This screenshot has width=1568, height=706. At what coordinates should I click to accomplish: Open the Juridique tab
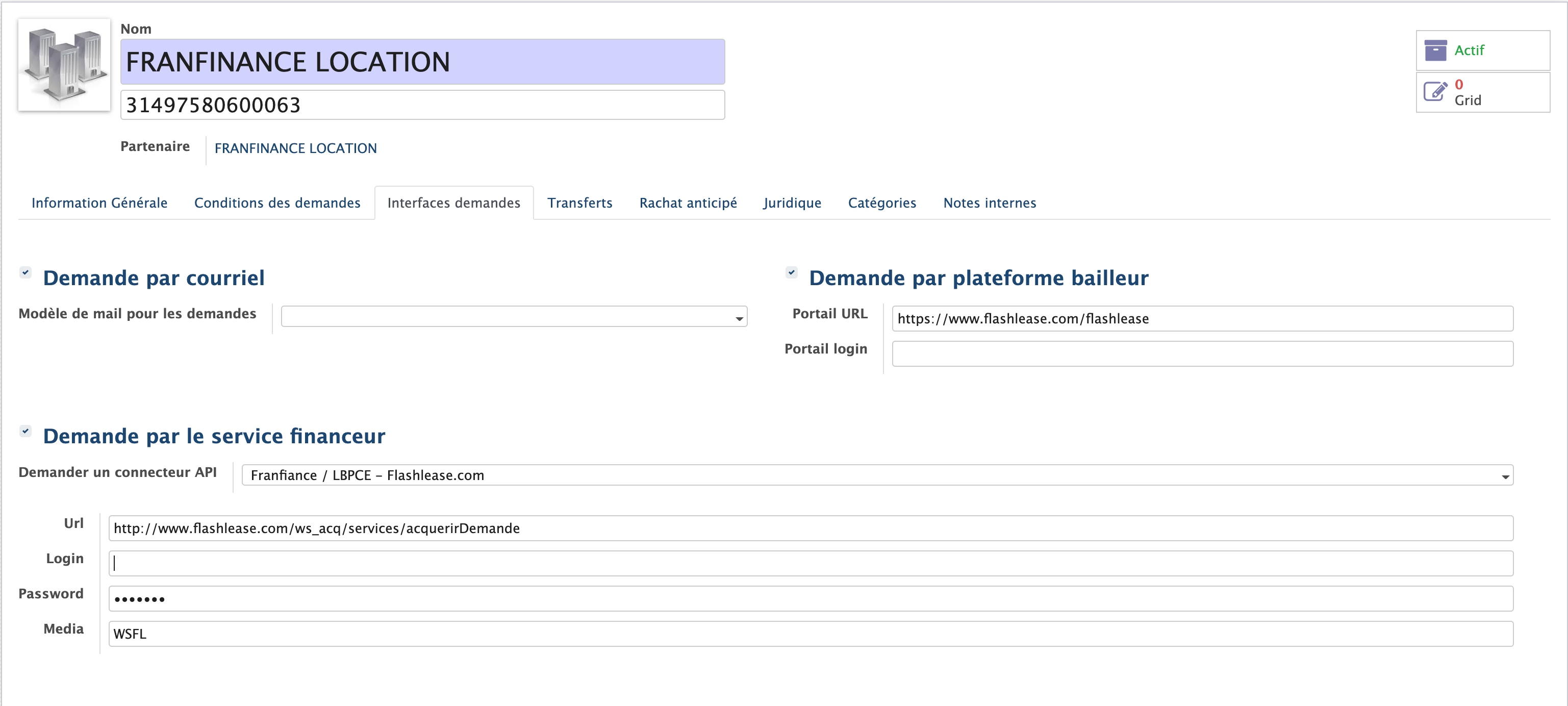pos(792,203)
